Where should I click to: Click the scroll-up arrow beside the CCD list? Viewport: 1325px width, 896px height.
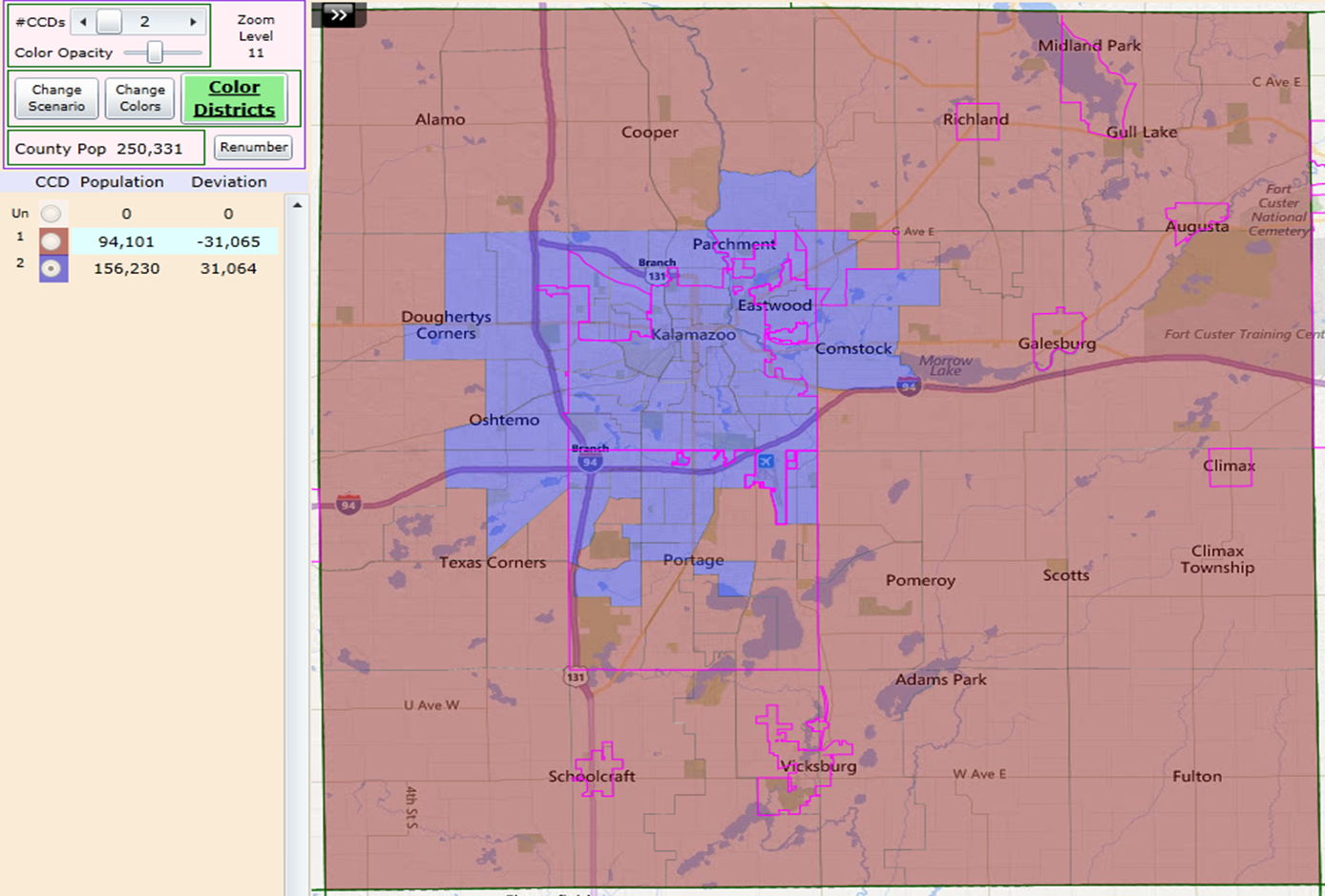coord(296,203)
